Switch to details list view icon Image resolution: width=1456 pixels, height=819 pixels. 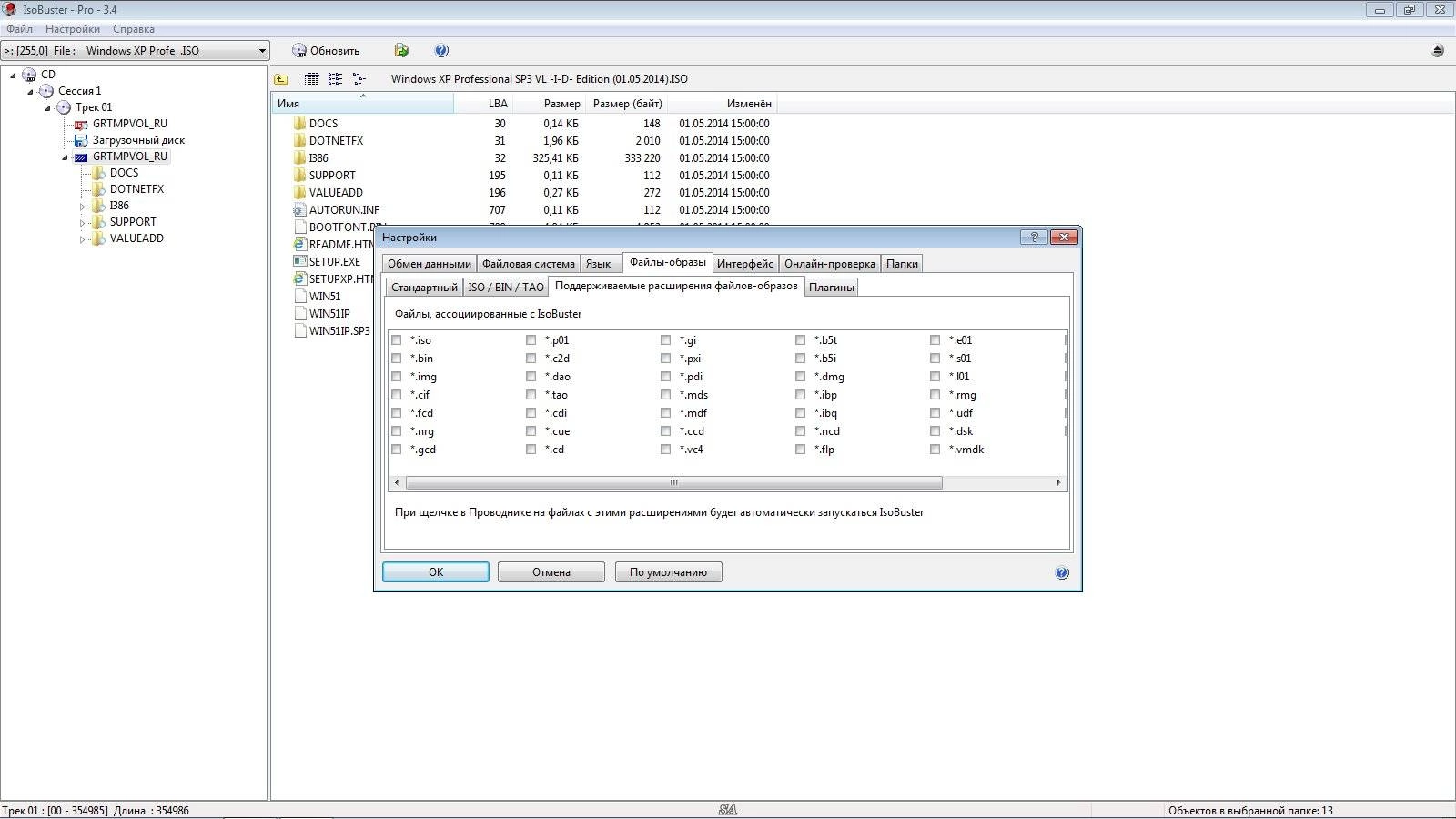(x=312, y=79)
